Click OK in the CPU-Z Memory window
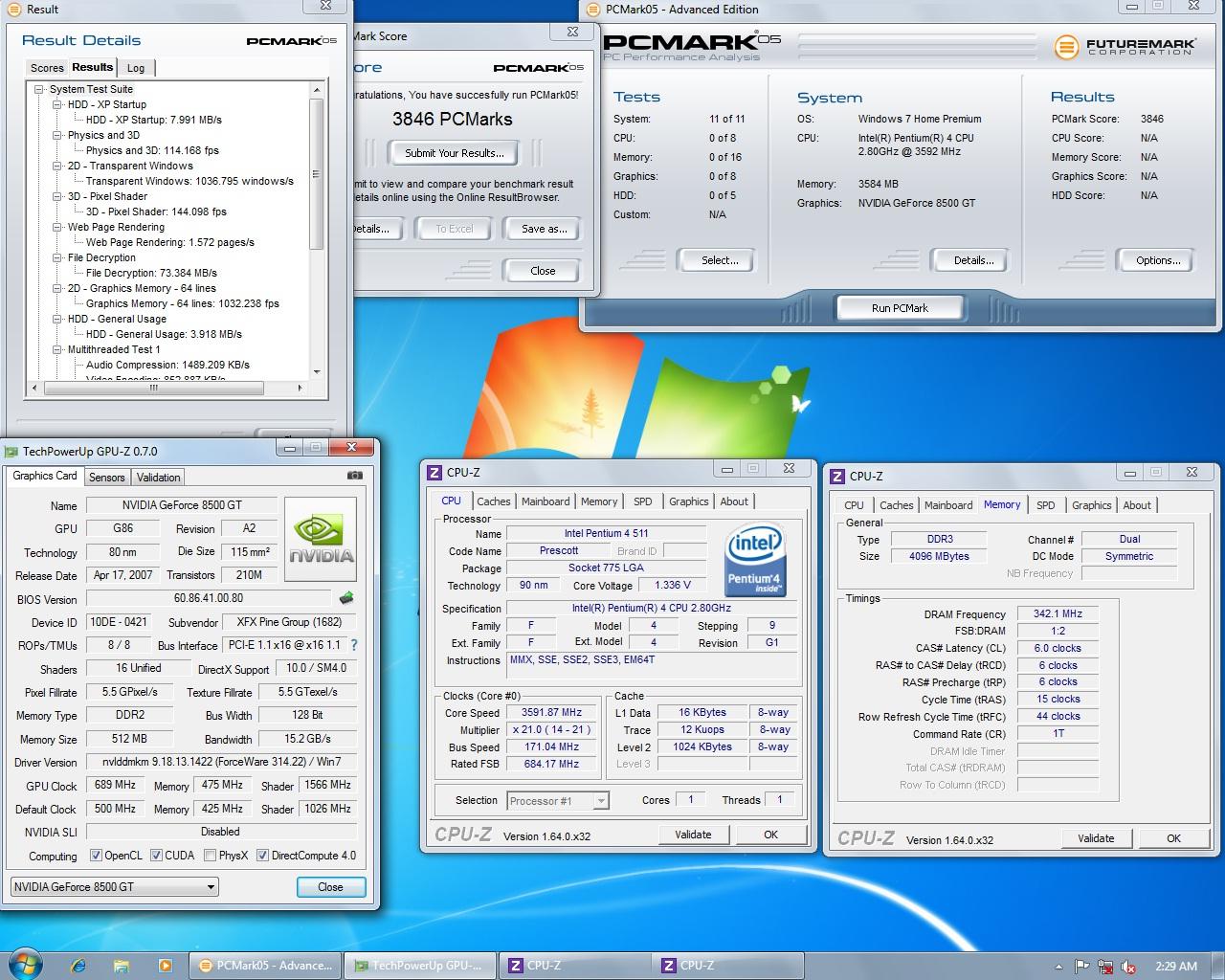Screen dimensions: 1225x980 click(1173, 838)
